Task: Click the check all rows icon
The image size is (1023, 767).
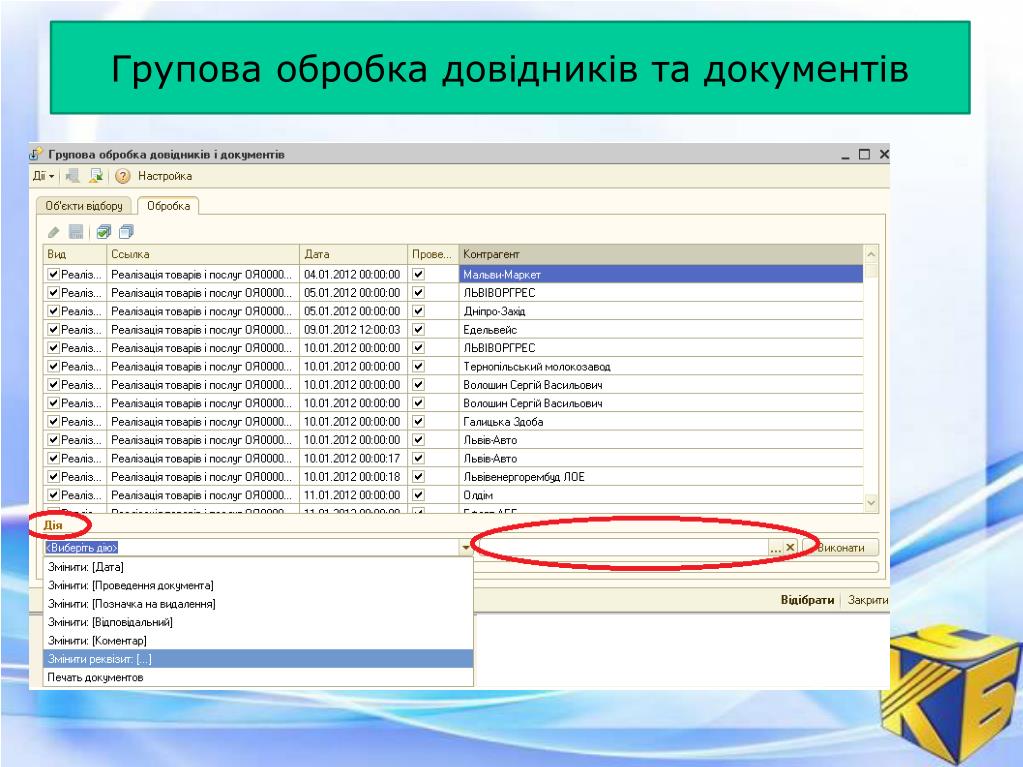Action: click(x=104, y=232)
